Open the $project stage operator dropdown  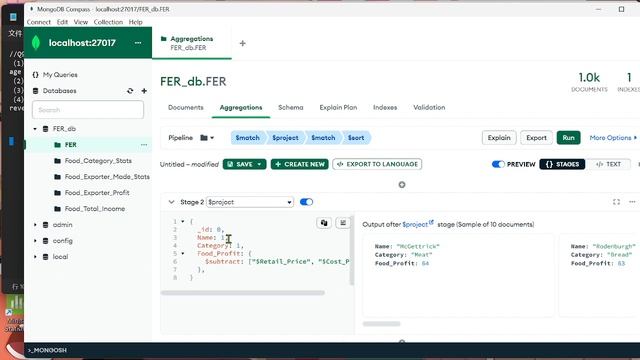click(x=250, y=202)
